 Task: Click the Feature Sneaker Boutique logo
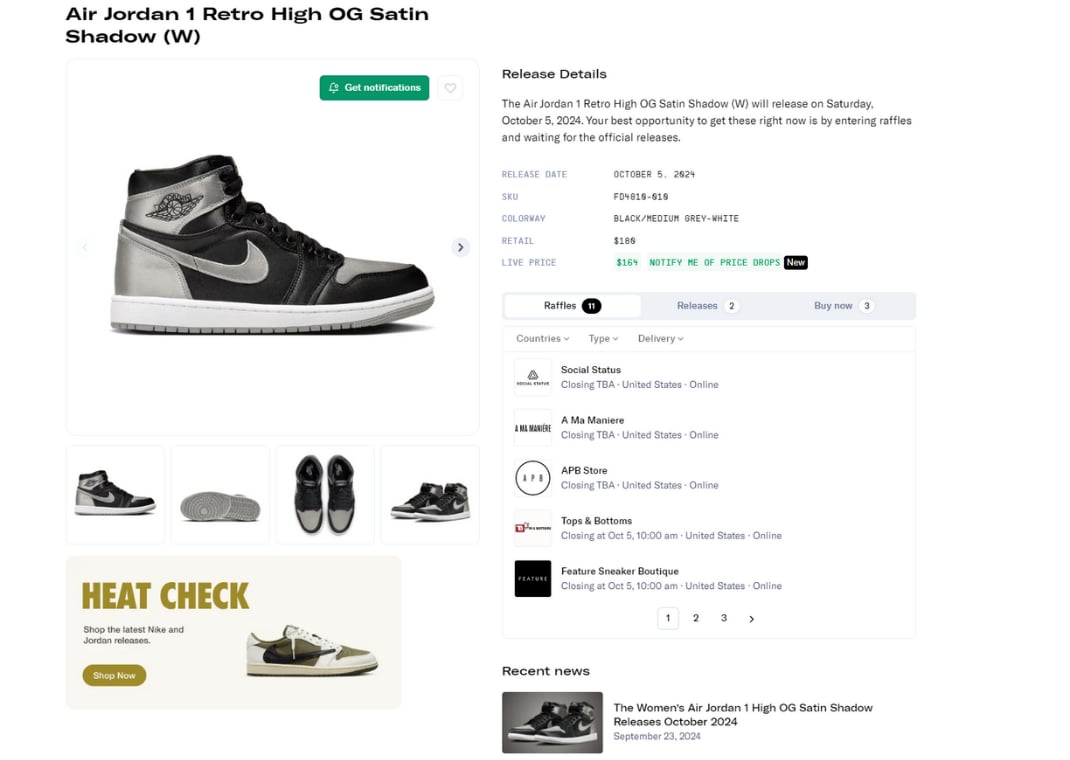point(532,579)
